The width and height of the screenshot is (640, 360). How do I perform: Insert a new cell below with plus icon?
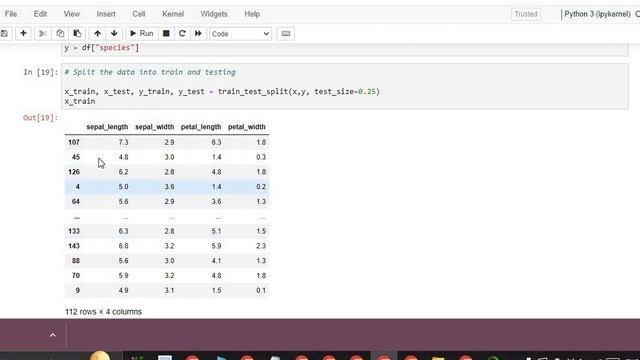point(23,33)
